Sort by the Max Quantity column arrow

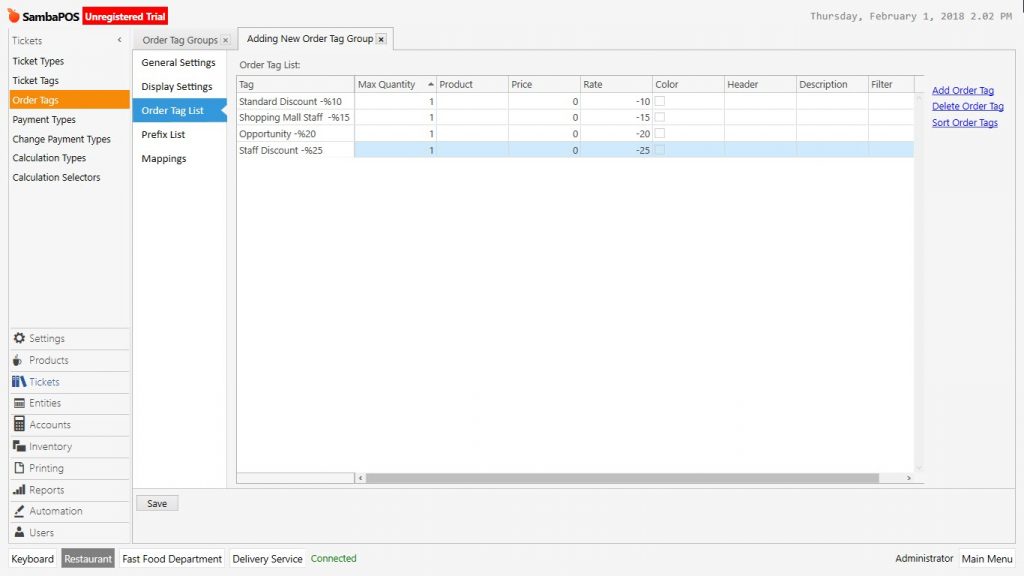(430, 84)
